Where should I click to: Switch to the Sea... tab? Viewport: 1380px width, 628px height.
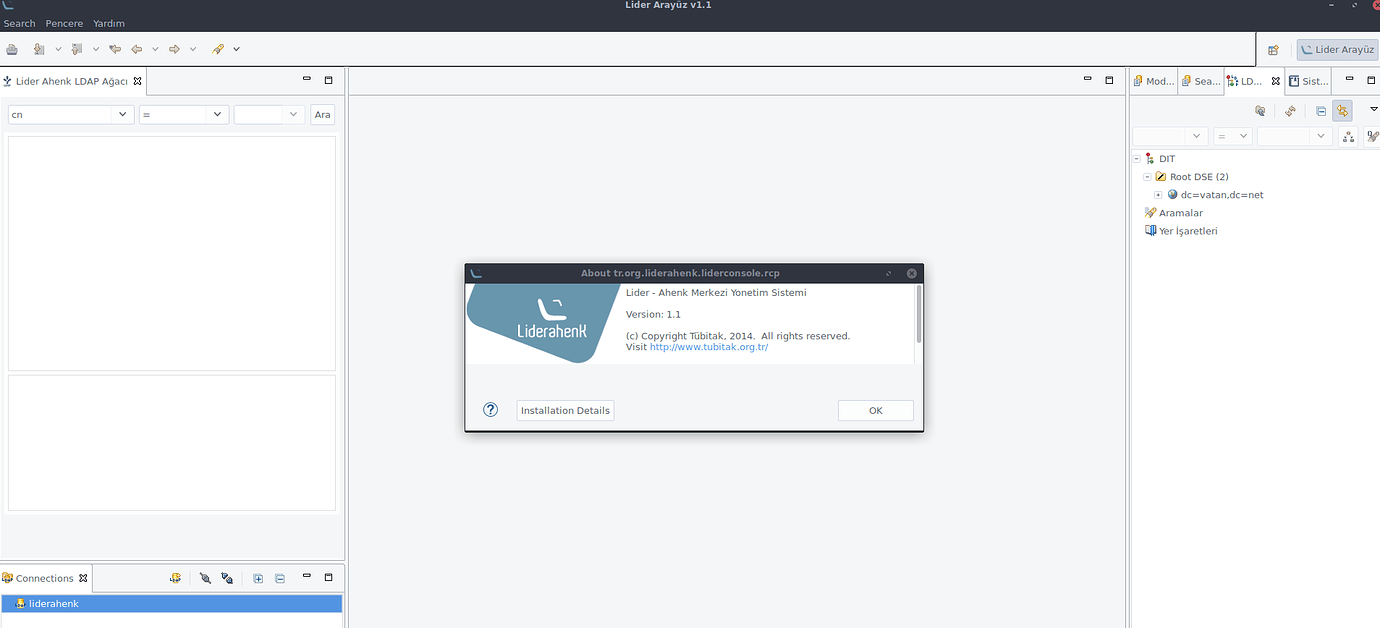[x=1201, y=81]
